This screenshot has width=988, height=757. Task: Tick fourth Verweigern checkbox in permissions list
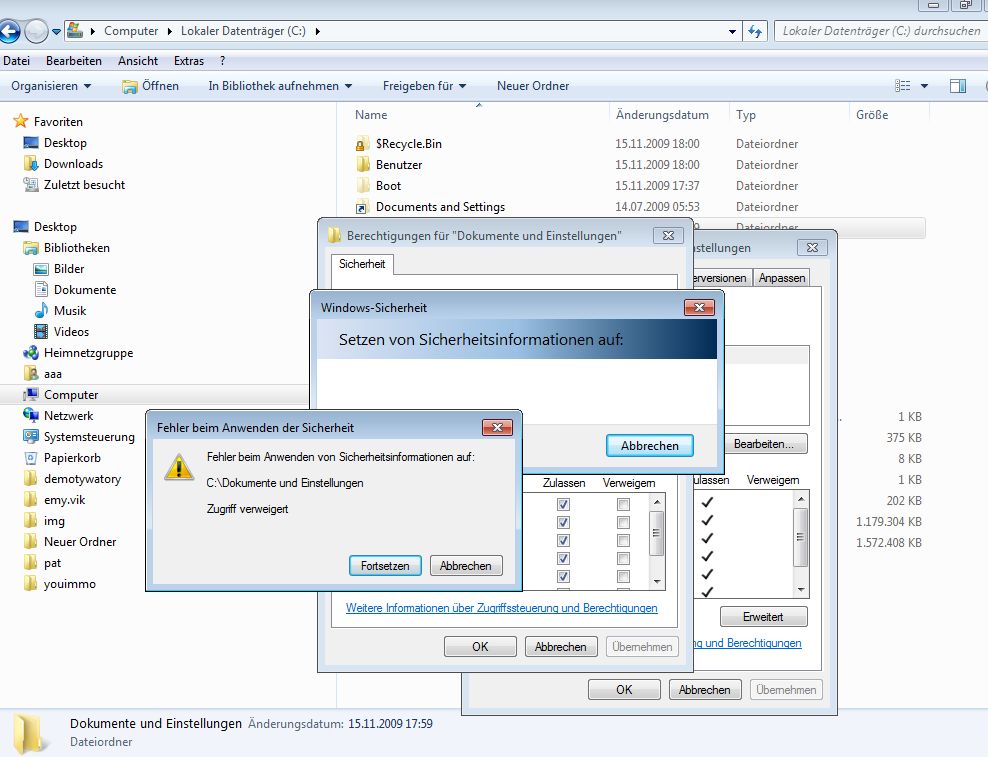click(x=623, y=558)
